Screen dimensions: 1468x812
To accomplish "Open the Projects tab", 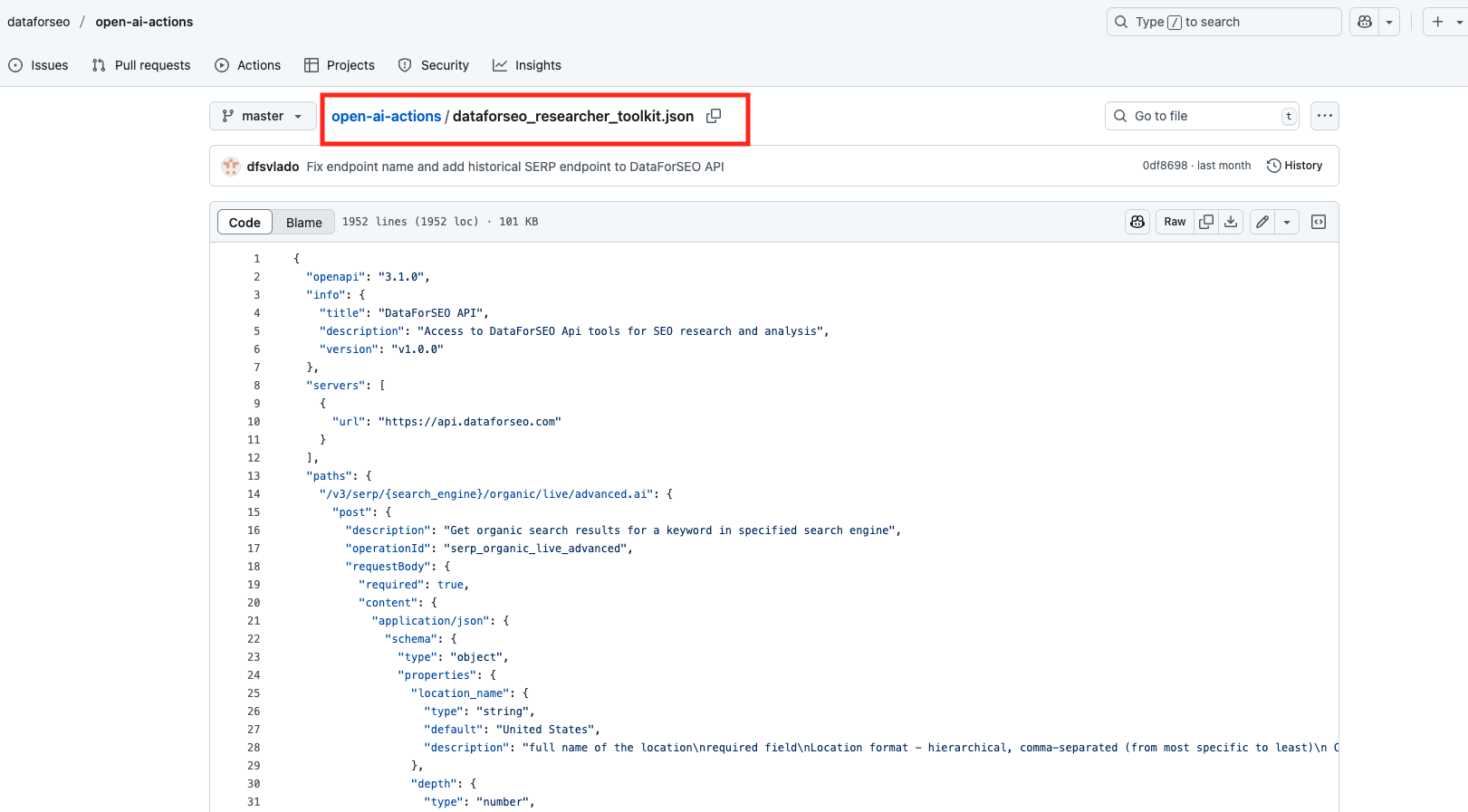I will [340, 65].
